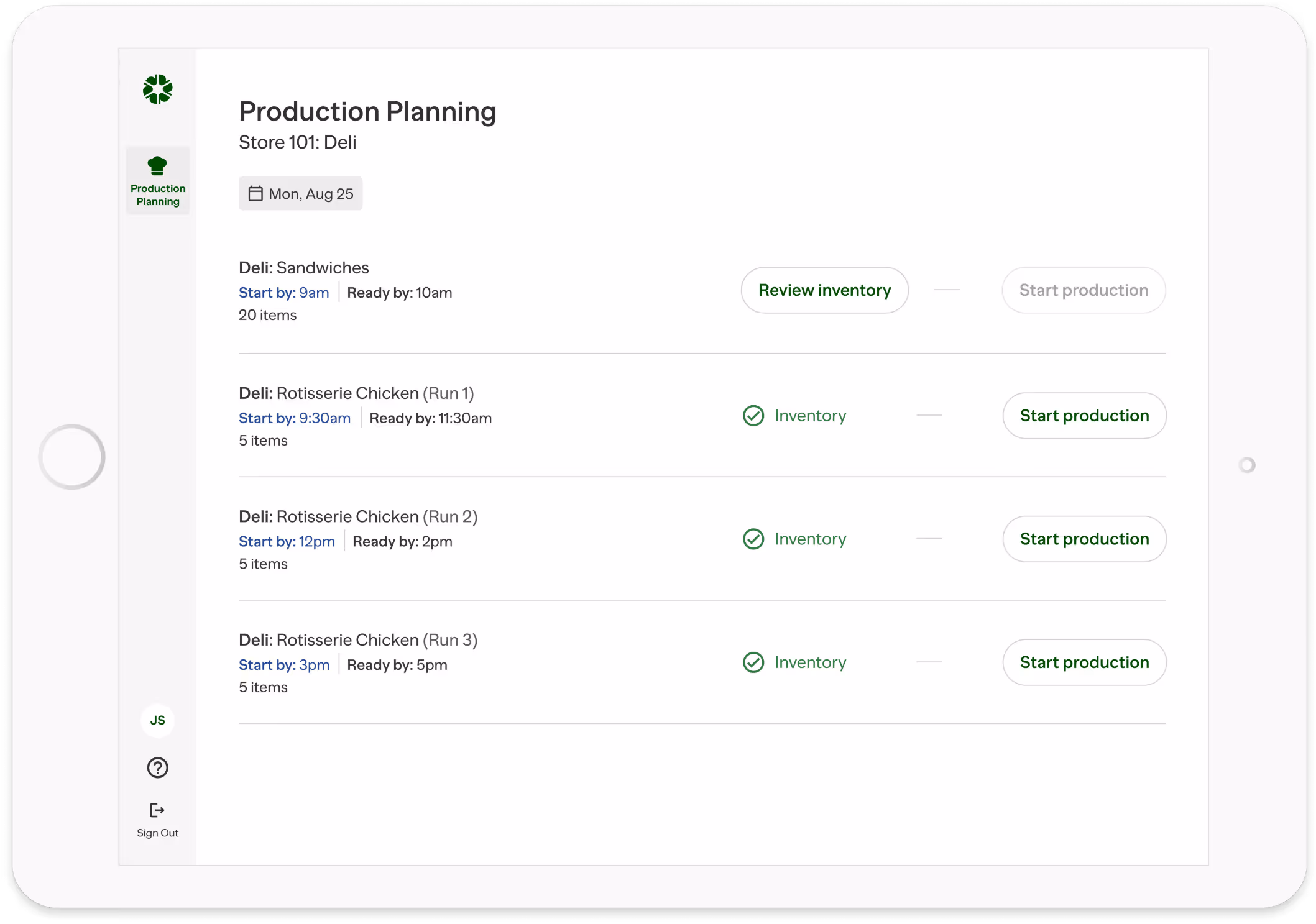
Task: Click the Sign Out sidebar label
Action: point(157,833)
